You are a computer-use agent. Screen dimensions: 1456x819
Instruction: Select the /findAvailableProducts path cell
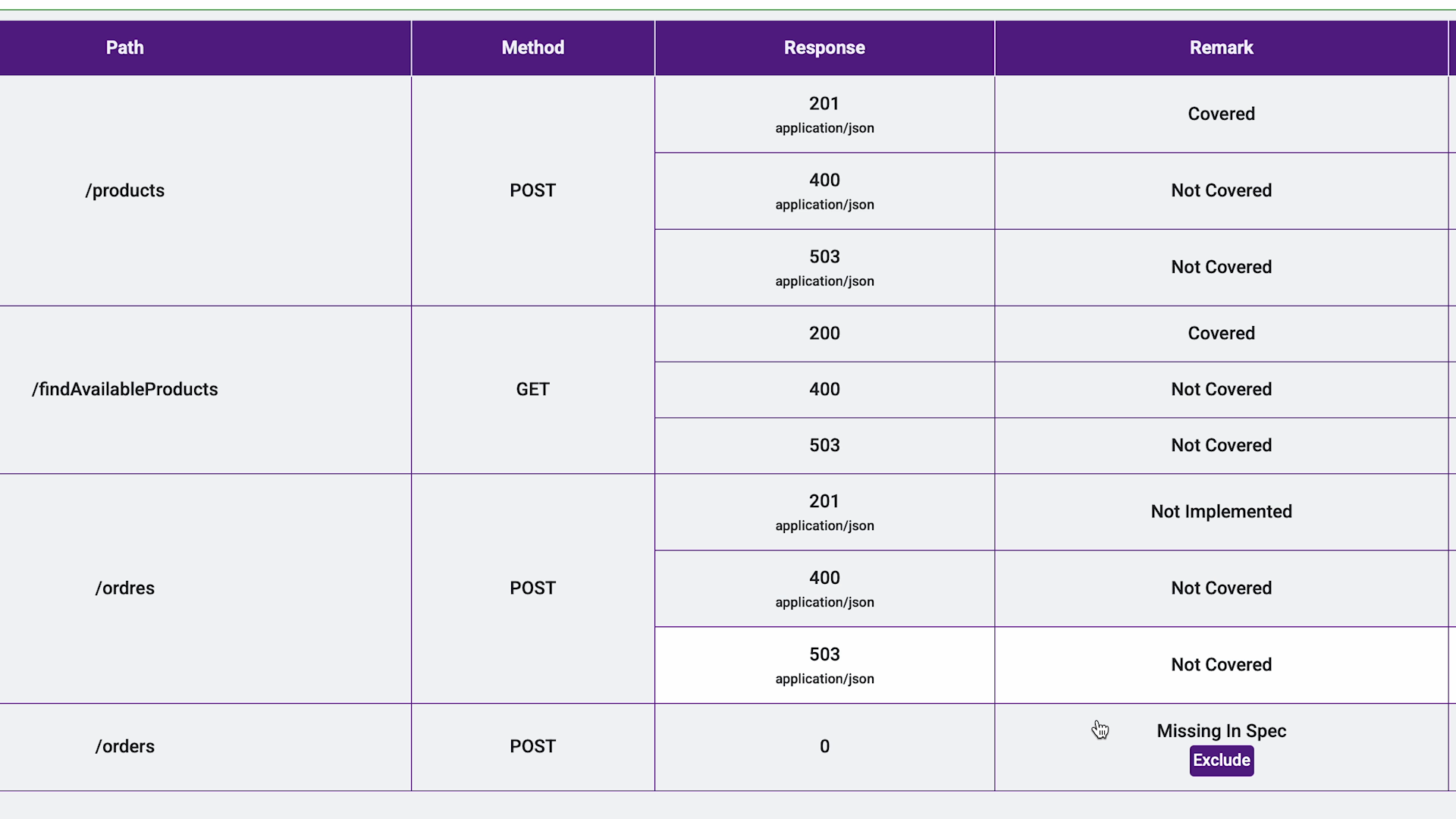click(125, 389)
